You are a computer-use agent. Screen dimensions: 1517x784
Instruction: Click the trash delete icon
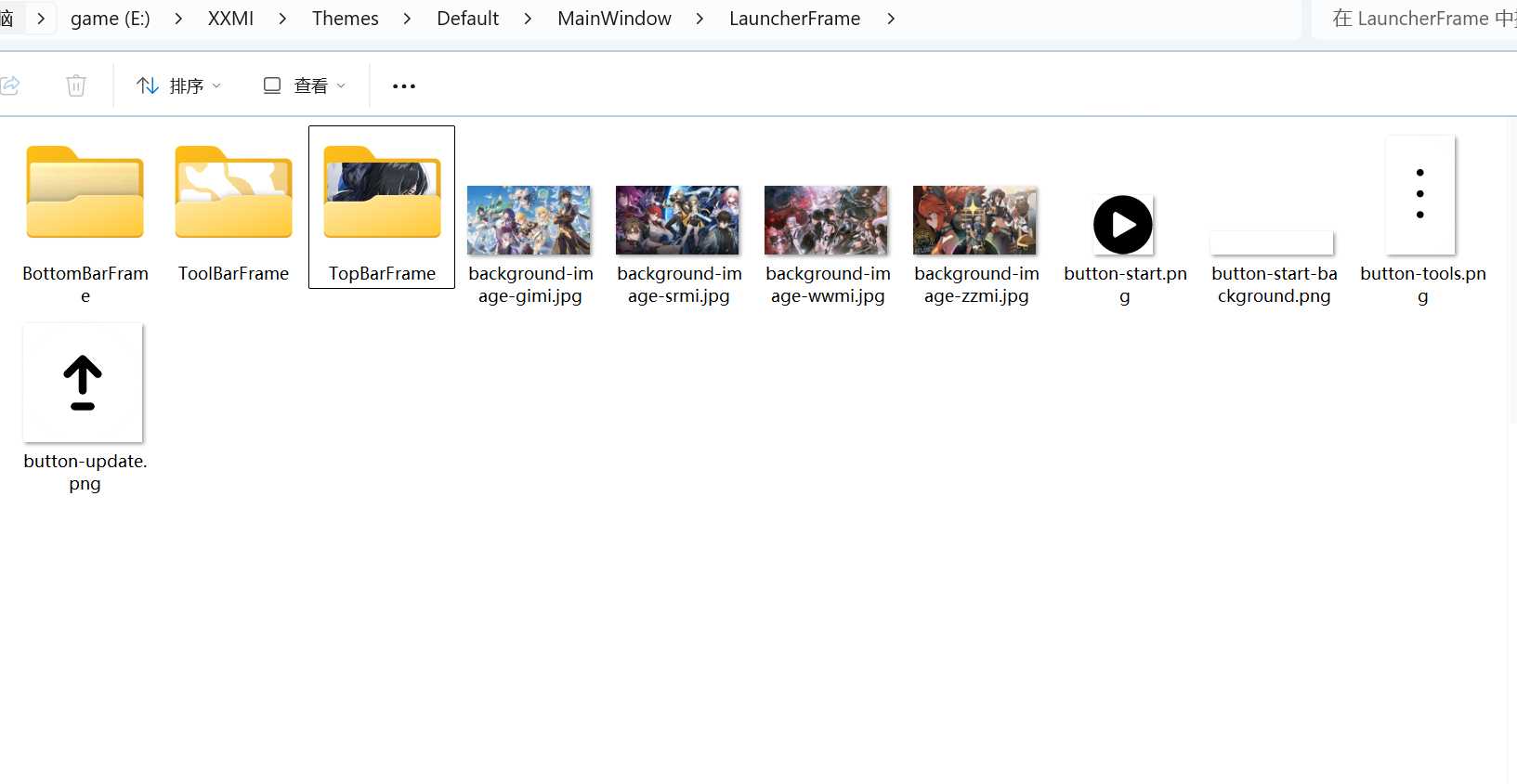coord(76,85)
